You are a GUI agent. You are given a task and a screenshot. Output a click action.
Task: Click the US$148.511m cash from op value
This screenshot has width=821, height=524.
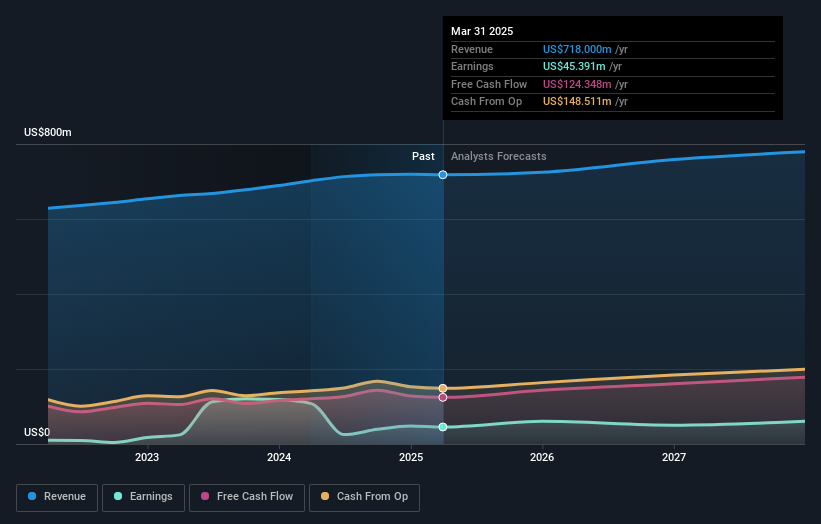(577, 102)
